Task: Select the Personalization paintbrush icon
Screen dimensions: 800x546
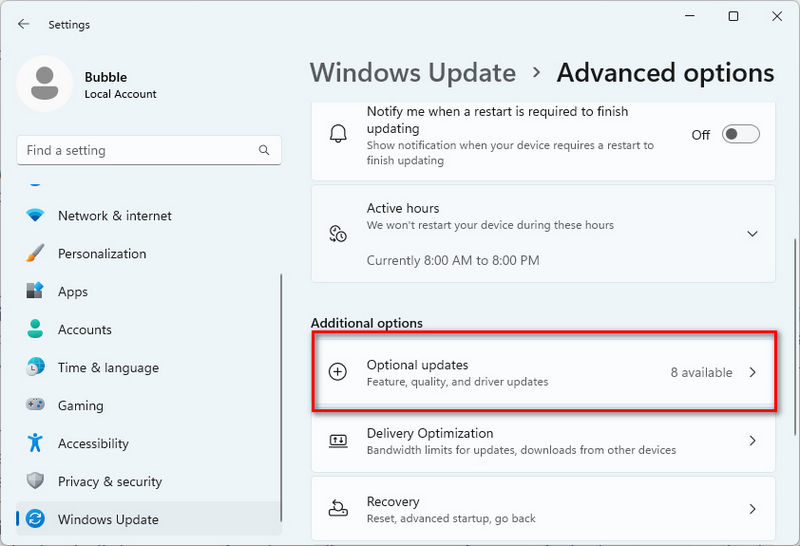Action: pyautogui.click(x=35, y=253)
